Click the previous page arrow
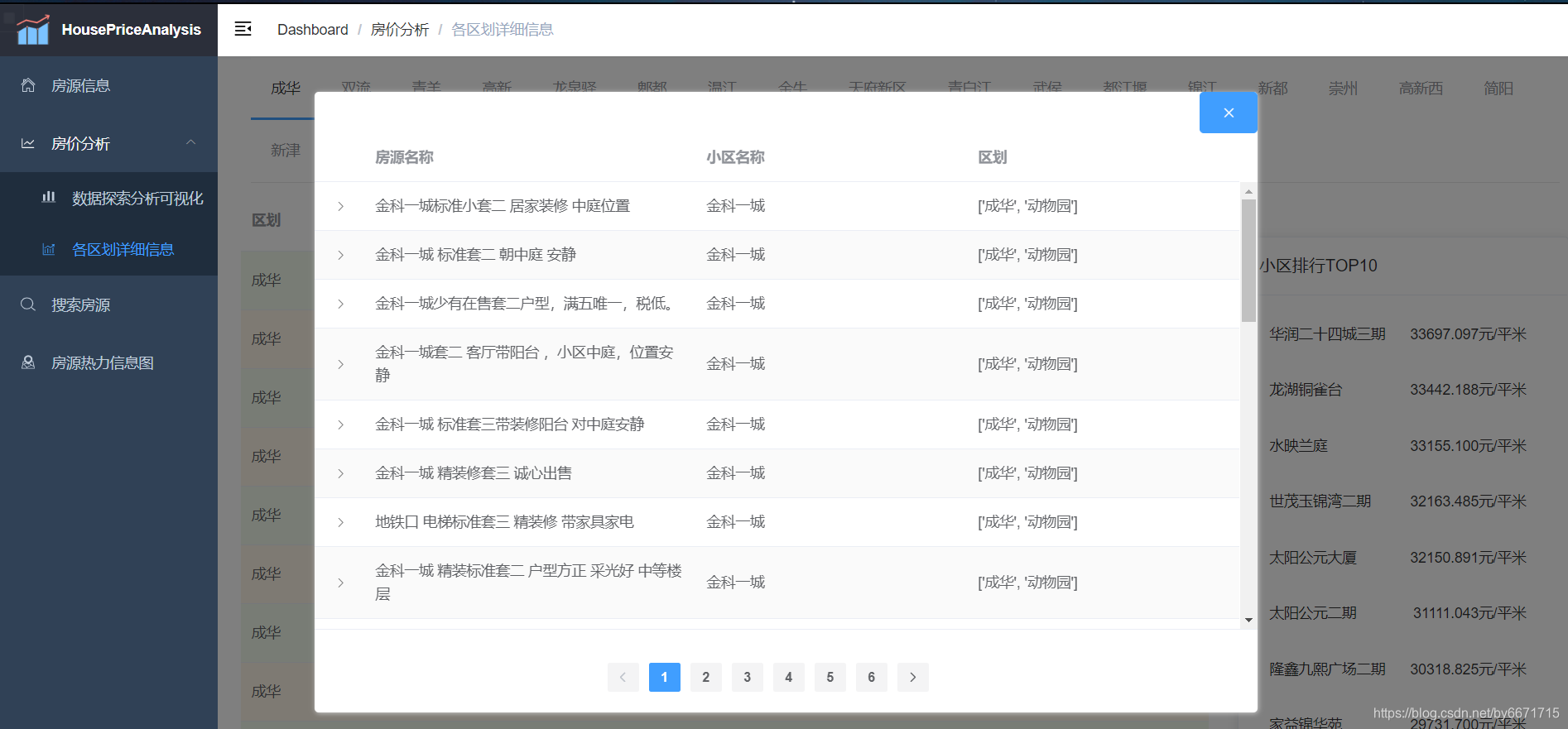 tap(623, 677)
